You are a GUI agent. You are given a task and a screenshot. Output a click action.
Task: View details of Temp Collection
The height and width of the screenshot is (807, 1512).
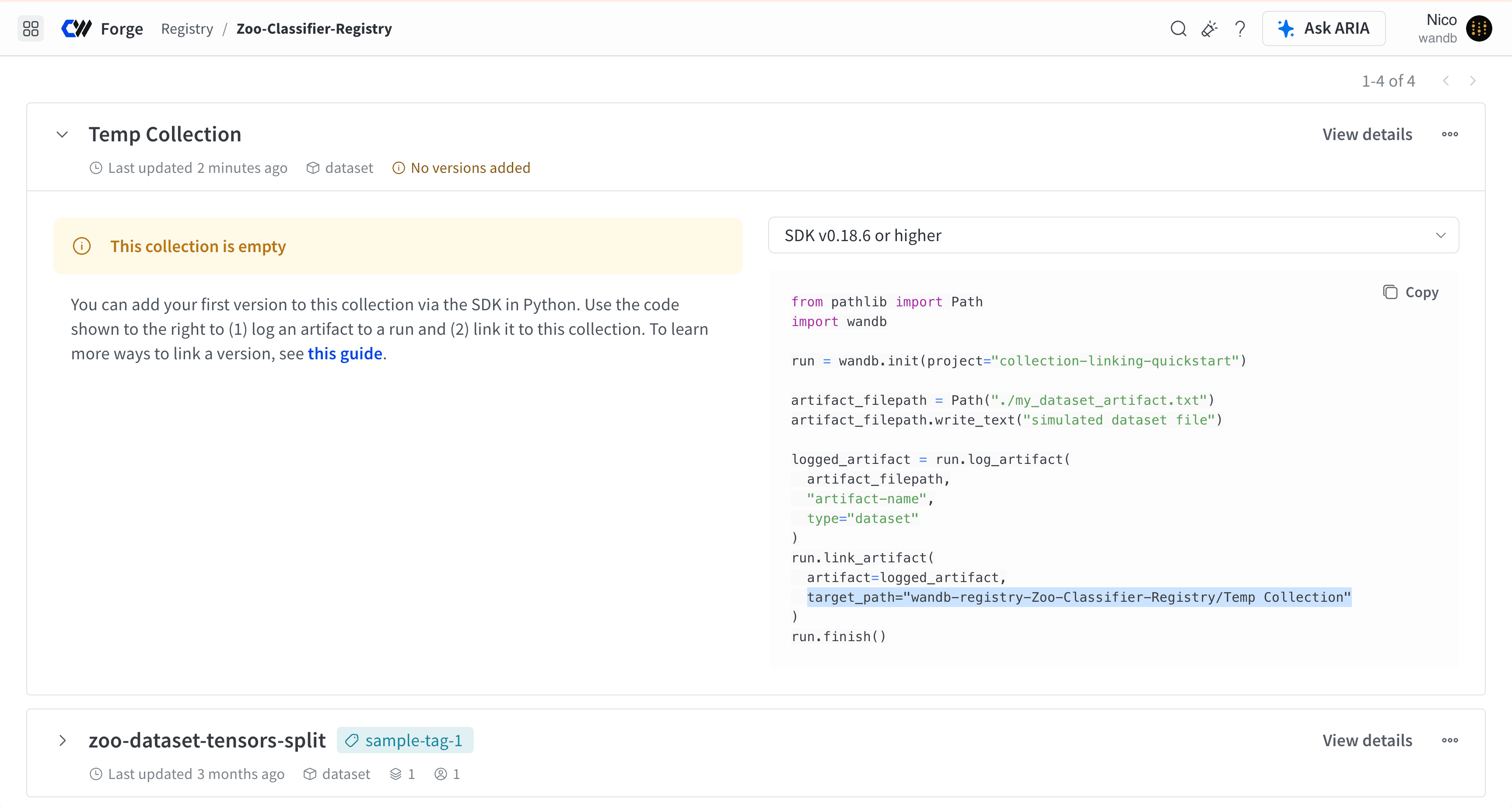point(1367,134)
